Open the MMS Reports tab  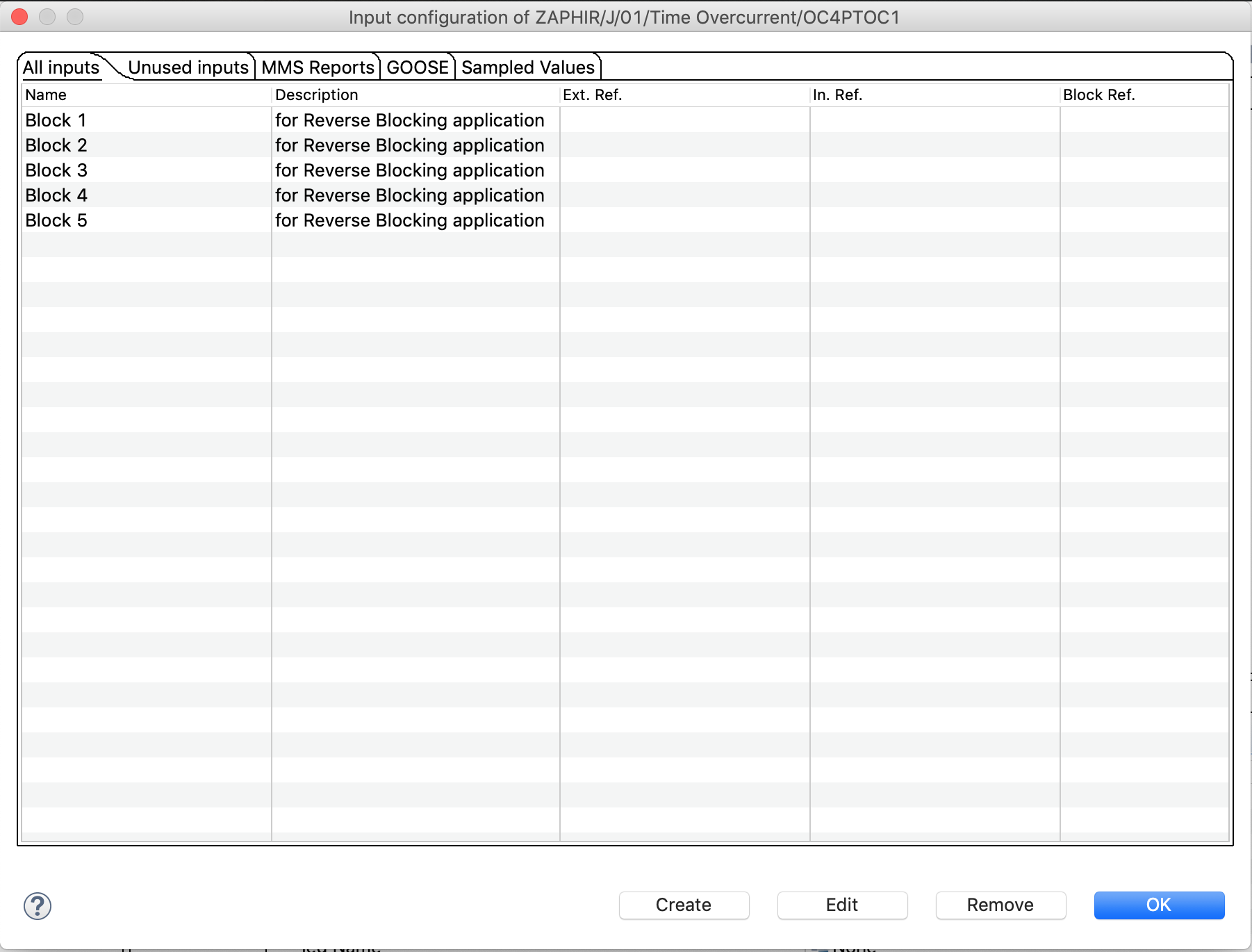(x=318, y=67)
